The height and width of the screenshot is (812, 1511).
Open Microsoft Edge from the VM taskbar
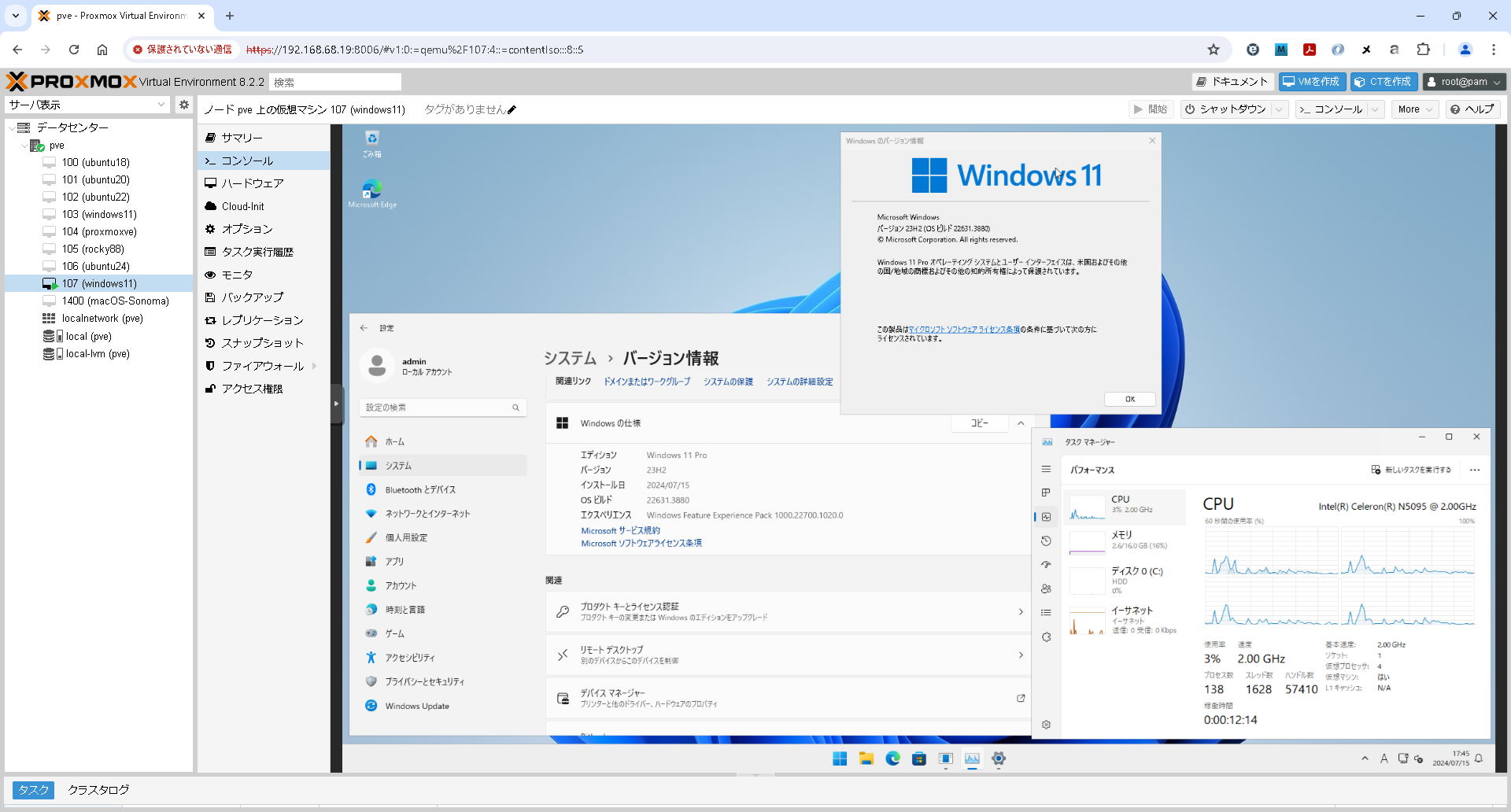[x=892, y=758]
